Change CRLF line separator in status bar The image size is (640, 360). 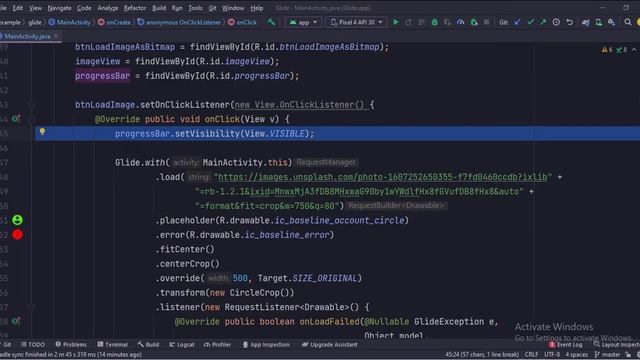531,354
